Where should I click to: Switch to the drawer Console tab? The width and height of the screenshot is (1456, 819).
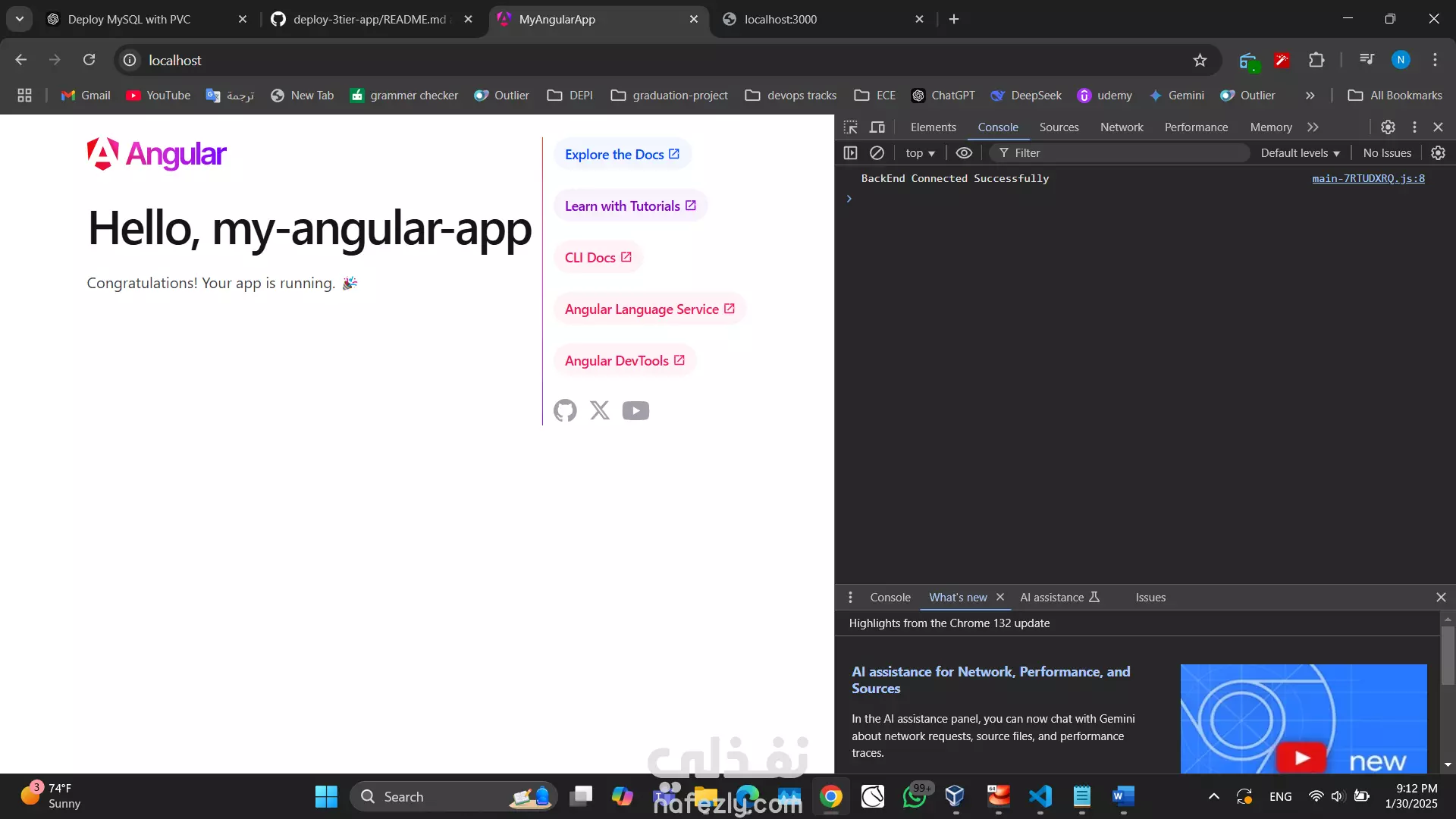(890, 598)
